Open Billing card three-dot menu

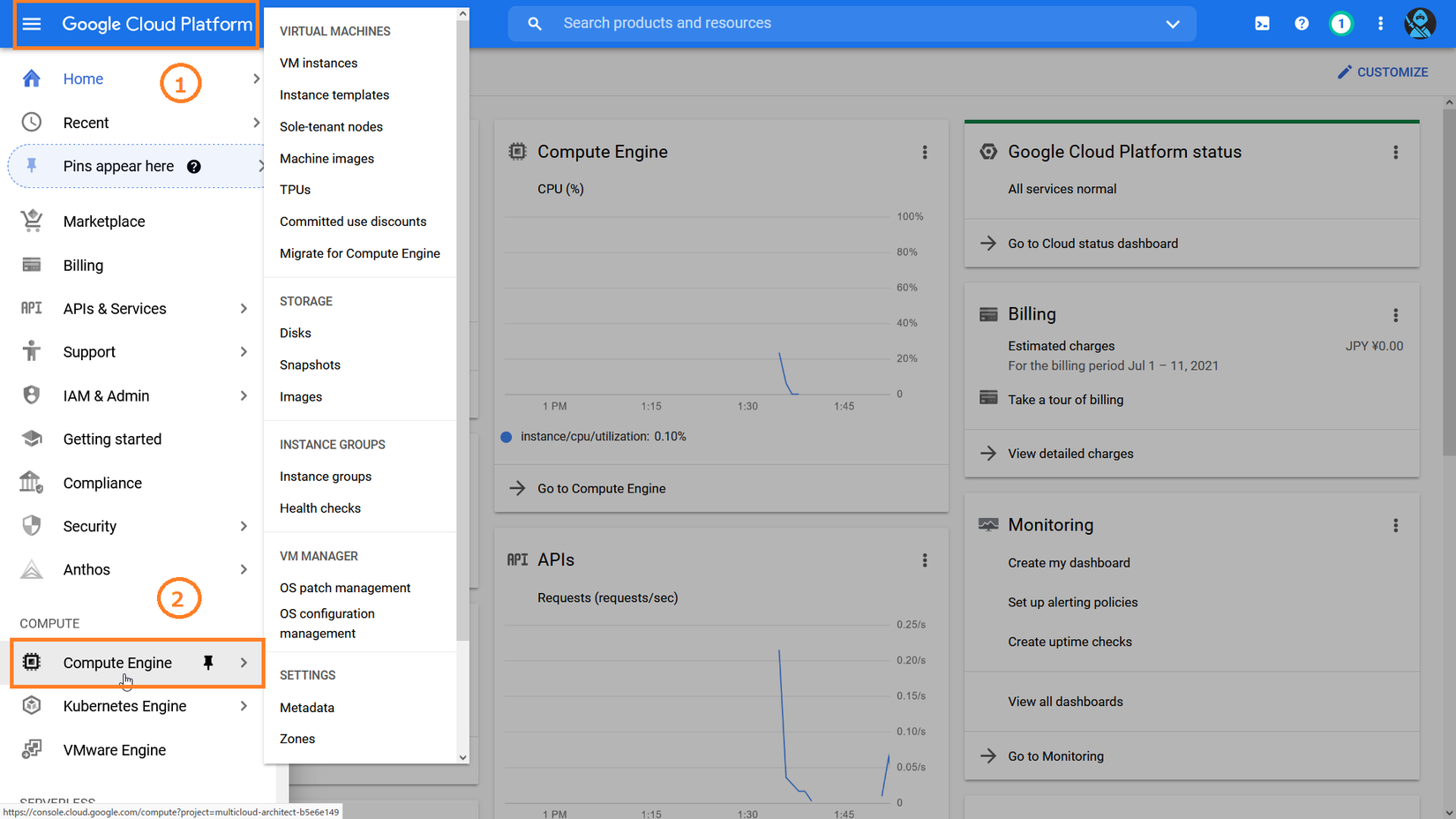pyautogui.click(x=1395, y=315)
